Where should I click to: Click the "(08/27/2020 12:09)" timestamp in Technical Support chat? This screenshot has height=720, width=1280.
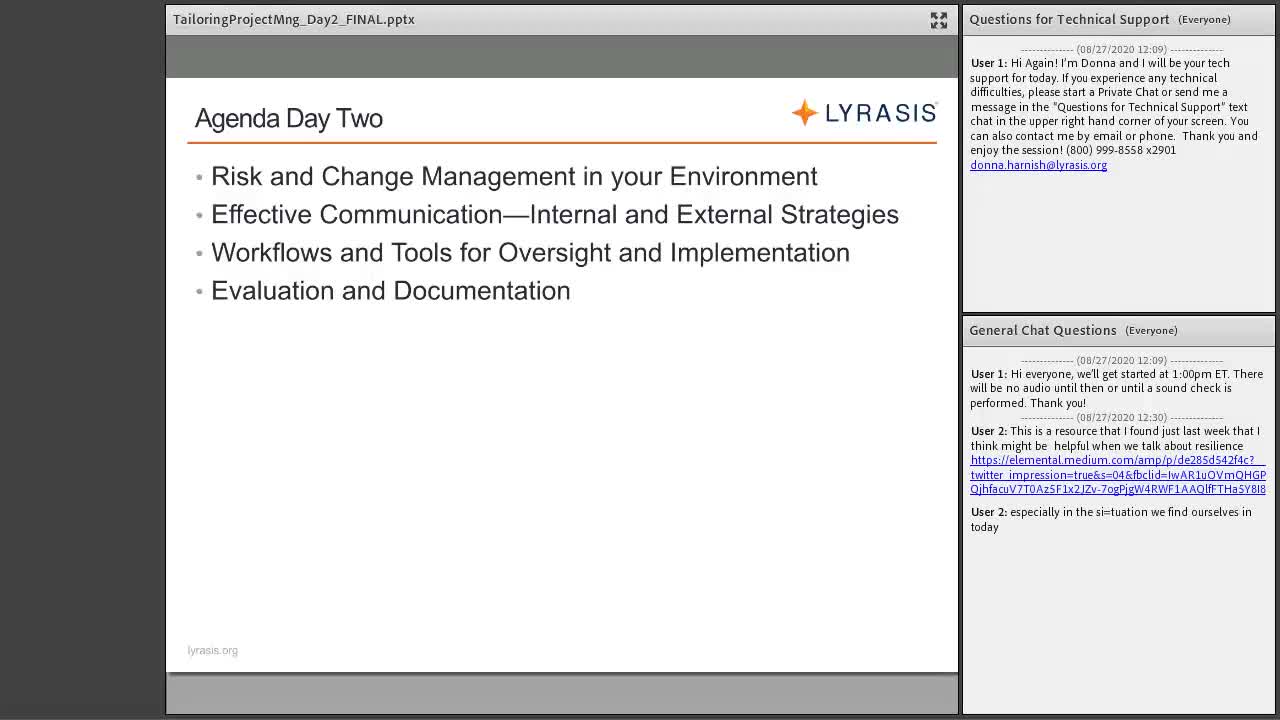[1121, 49]
